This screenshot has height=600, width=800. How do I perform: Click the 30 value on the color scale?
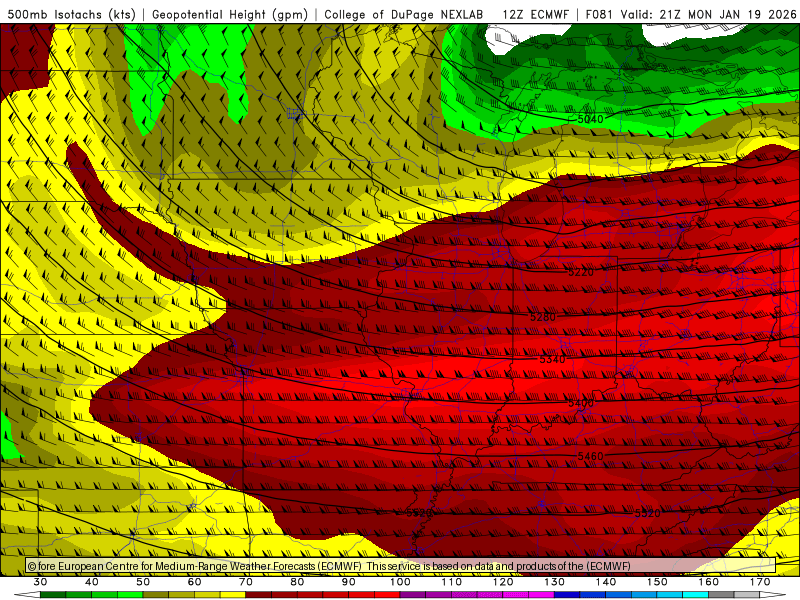pos(40,582)
